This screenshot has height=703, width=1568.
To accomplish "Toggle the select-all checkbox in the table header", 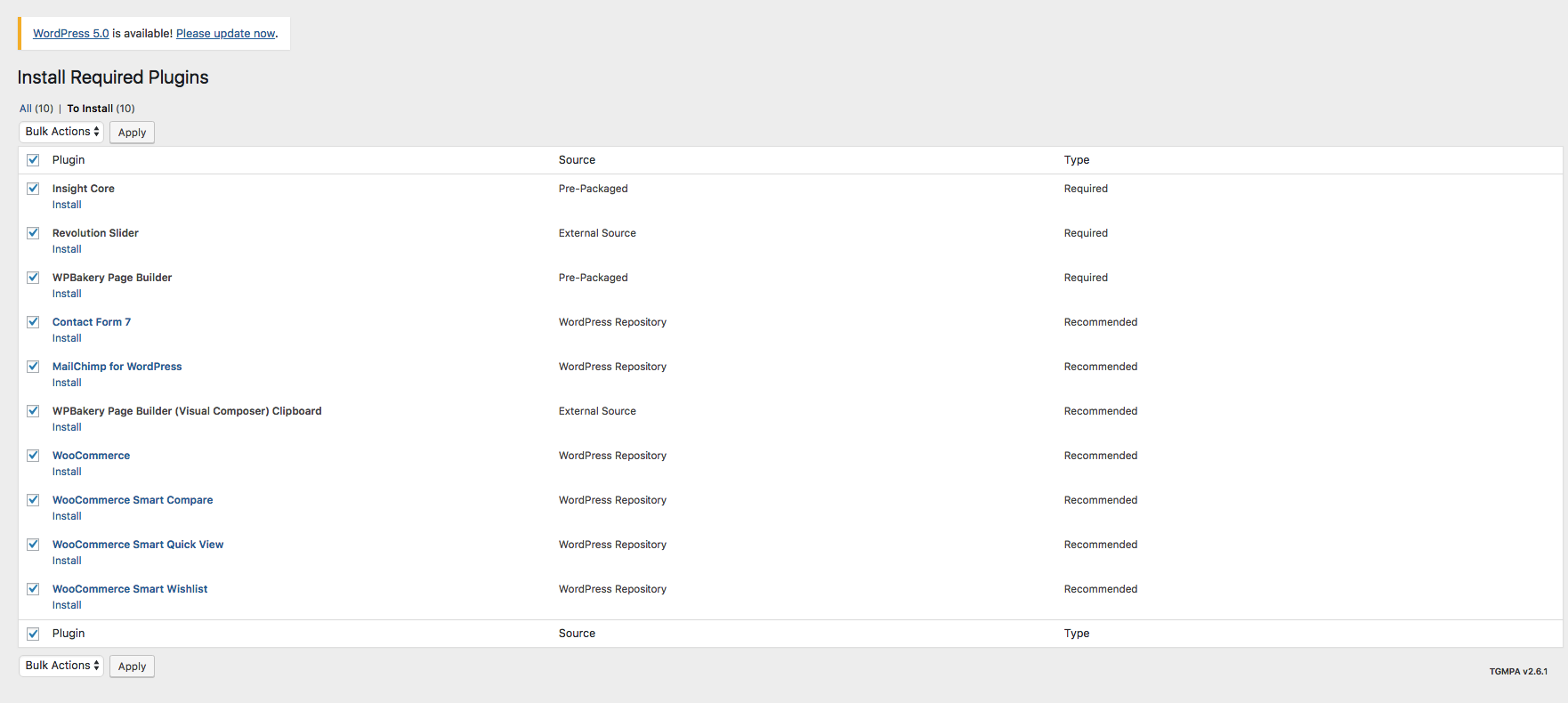I will coord(33,160).
